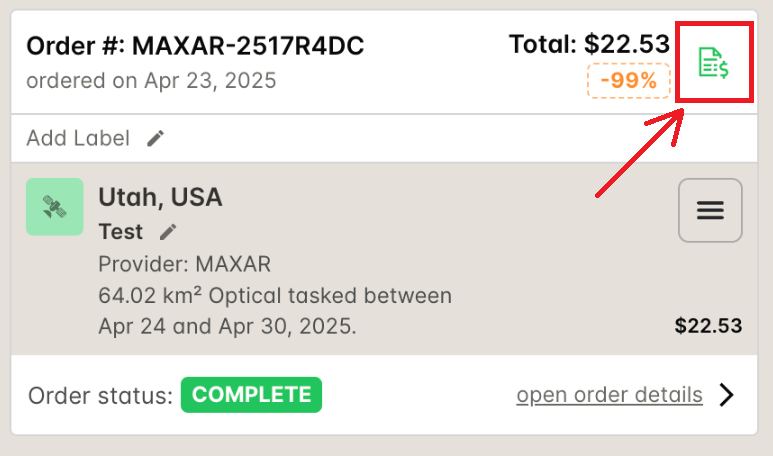This screenshot has width=773, height=456.
Task: Click the green satellite icon
Action: point(54,207)
